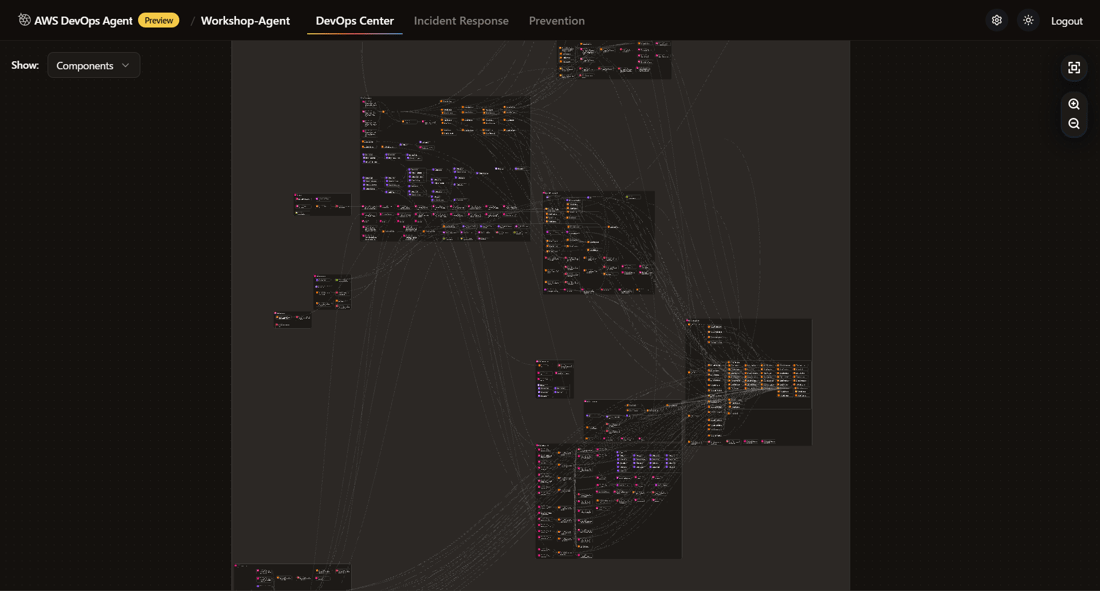This screenshot has width=1100, height=591.
Task: Zoom in with the magnifier plus icon
Action: (x=1074, y=104)
